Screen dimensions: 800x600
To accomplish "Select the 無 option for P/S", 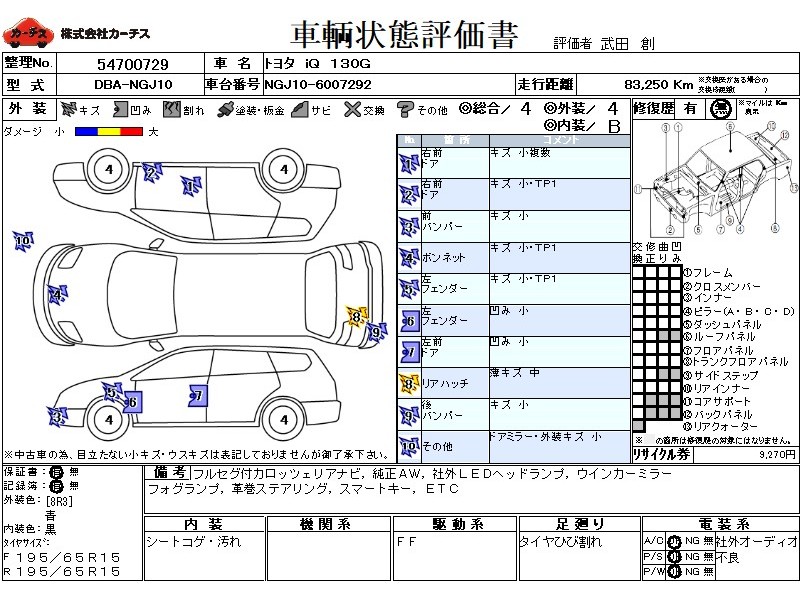I will 708,557.
